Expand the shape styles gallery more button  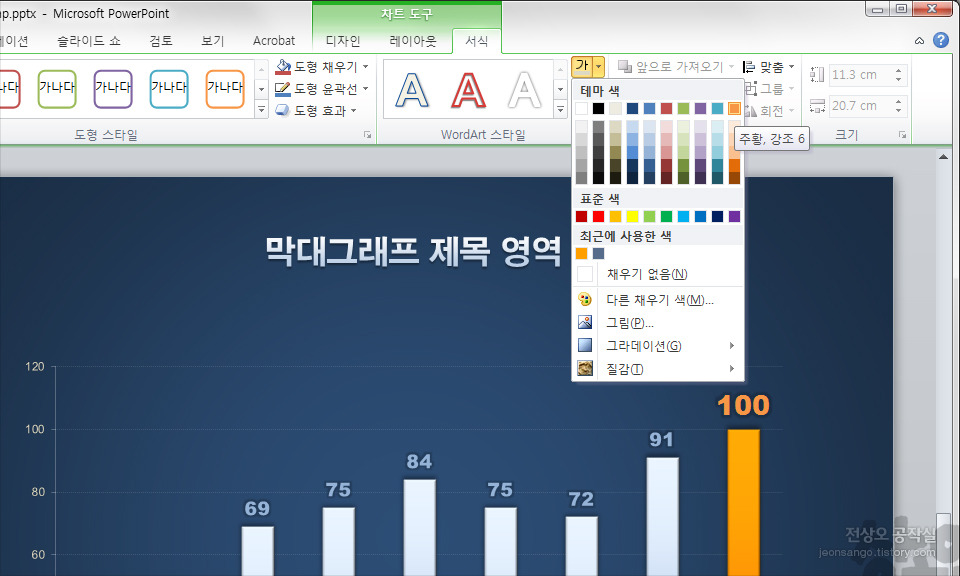point(261,110)
